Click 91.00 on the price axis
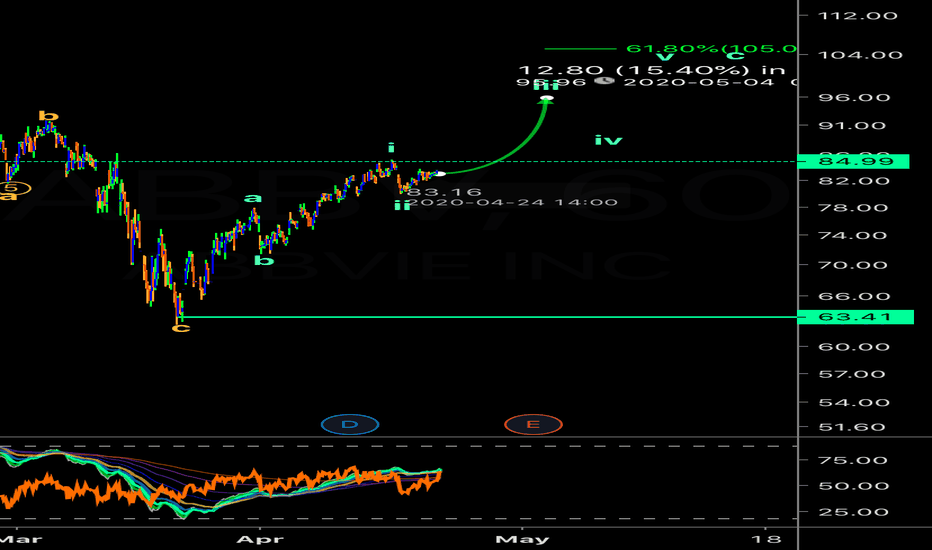This screenshot has width=932, height=550. [852, 125]
